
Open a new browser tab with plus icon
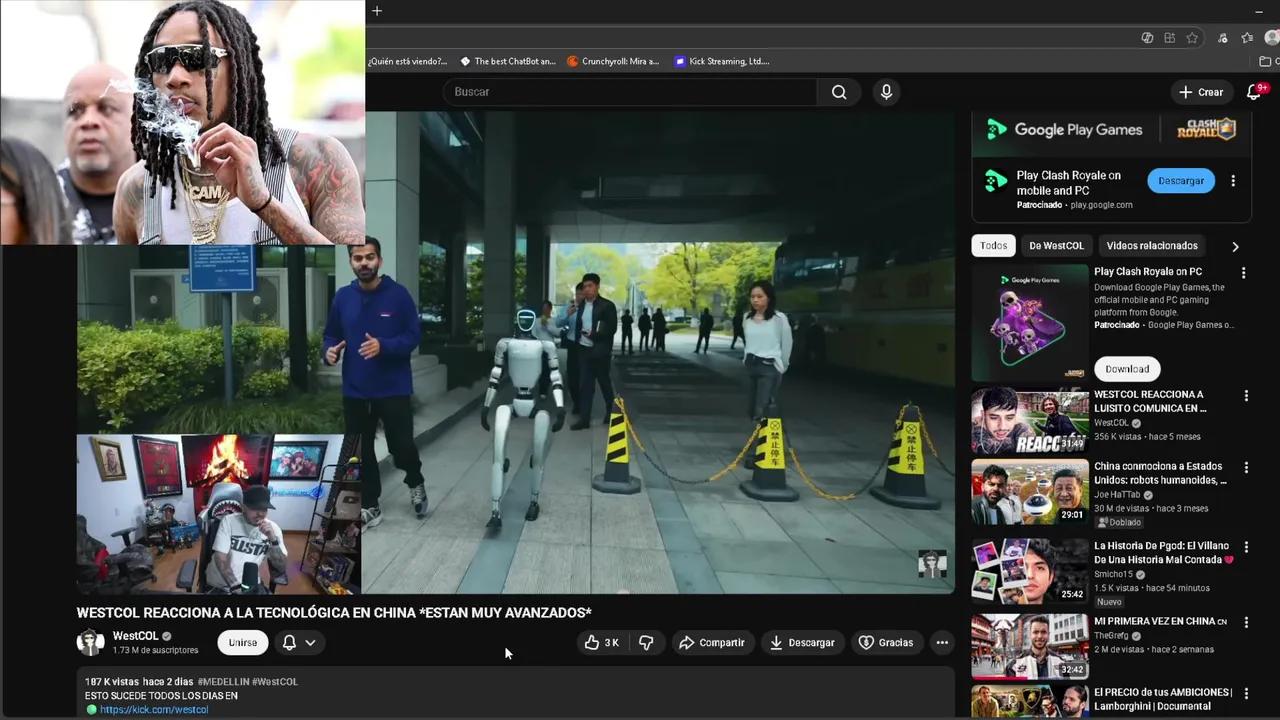click(x=377, y=11)
